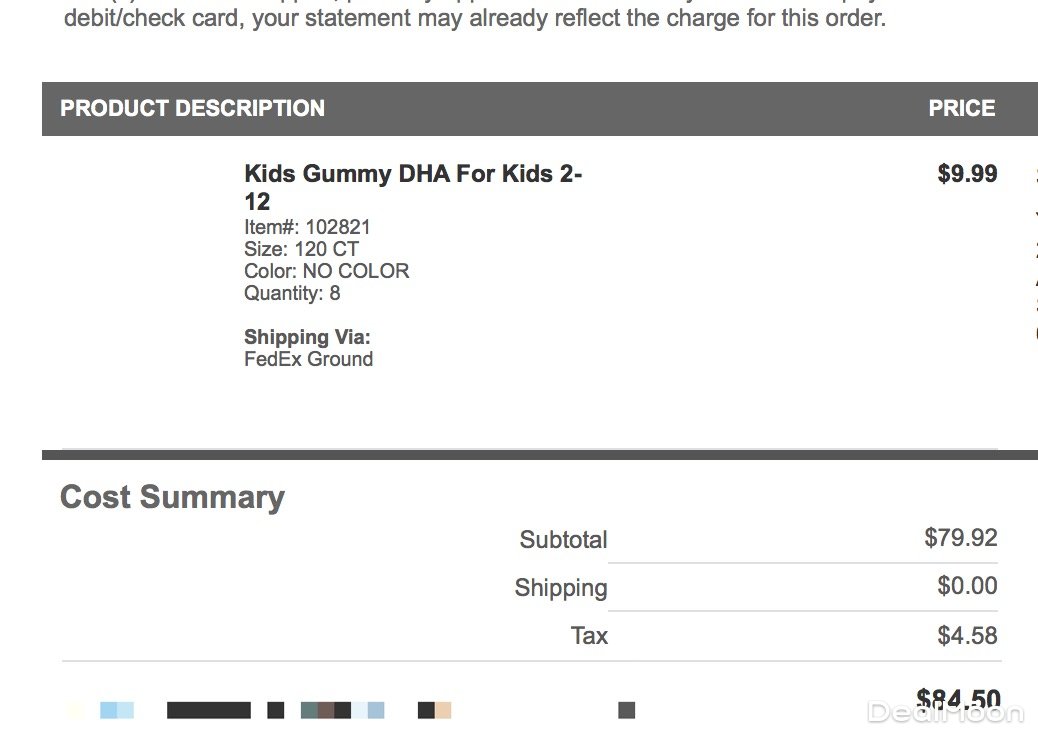Click the Tax label

[x=589, y=636]
